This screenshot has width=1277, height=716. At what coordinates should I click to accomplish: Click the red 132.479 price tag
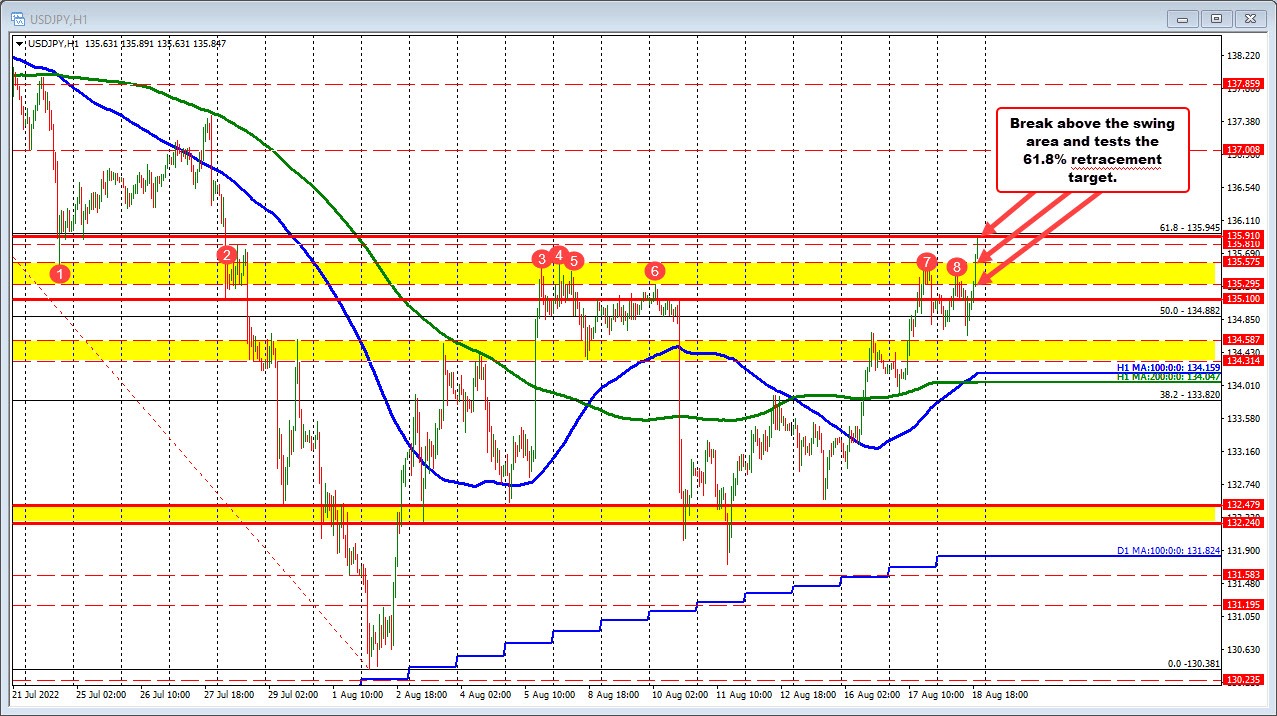1243,504
